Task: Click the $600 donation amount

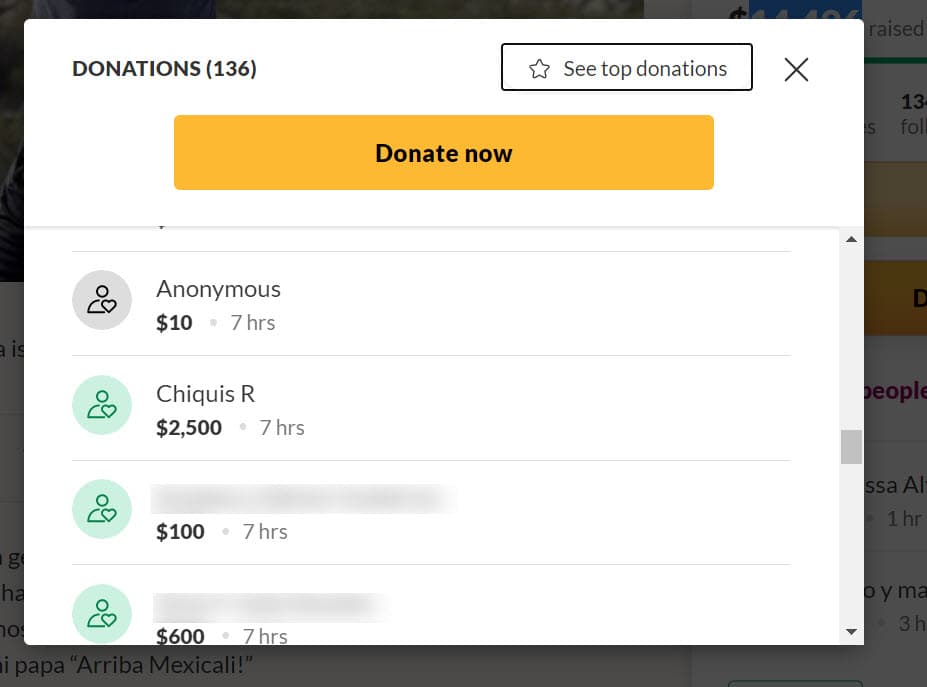Action: click(180, 636)
